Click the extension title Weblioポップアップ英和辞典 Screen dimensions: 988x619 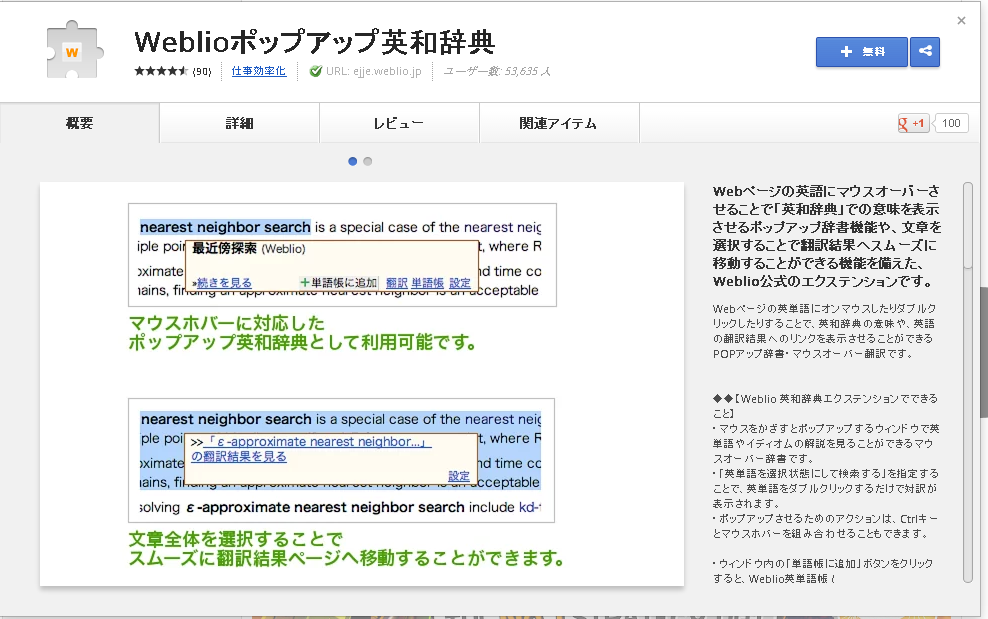(x=314, y=42)
